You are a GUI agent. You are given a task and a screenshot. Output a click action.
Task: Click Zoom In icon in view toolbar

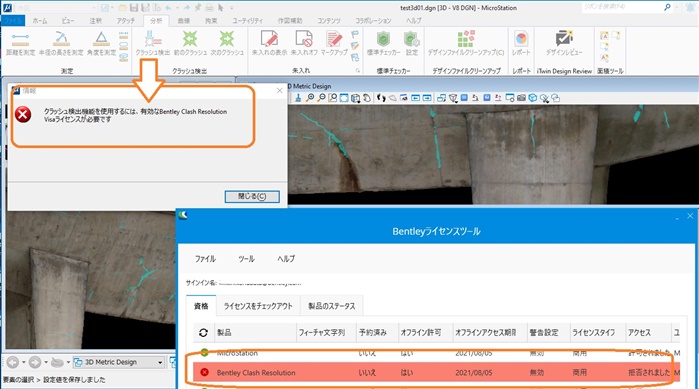310,98
